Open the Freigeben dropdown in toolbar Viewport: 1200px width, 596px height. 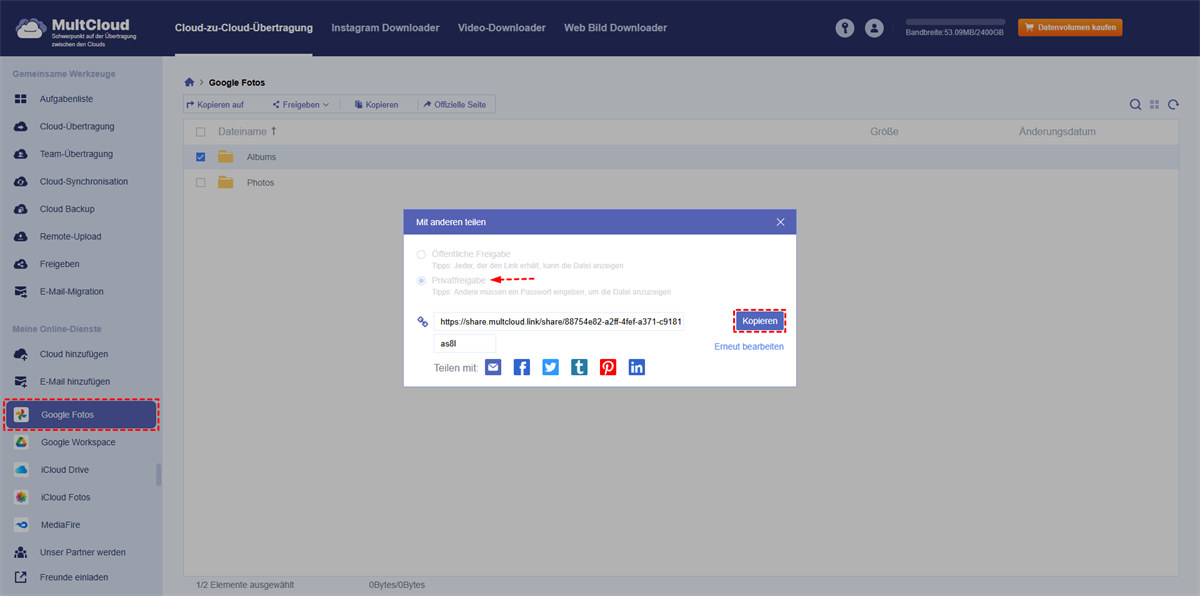pos(300,104)
